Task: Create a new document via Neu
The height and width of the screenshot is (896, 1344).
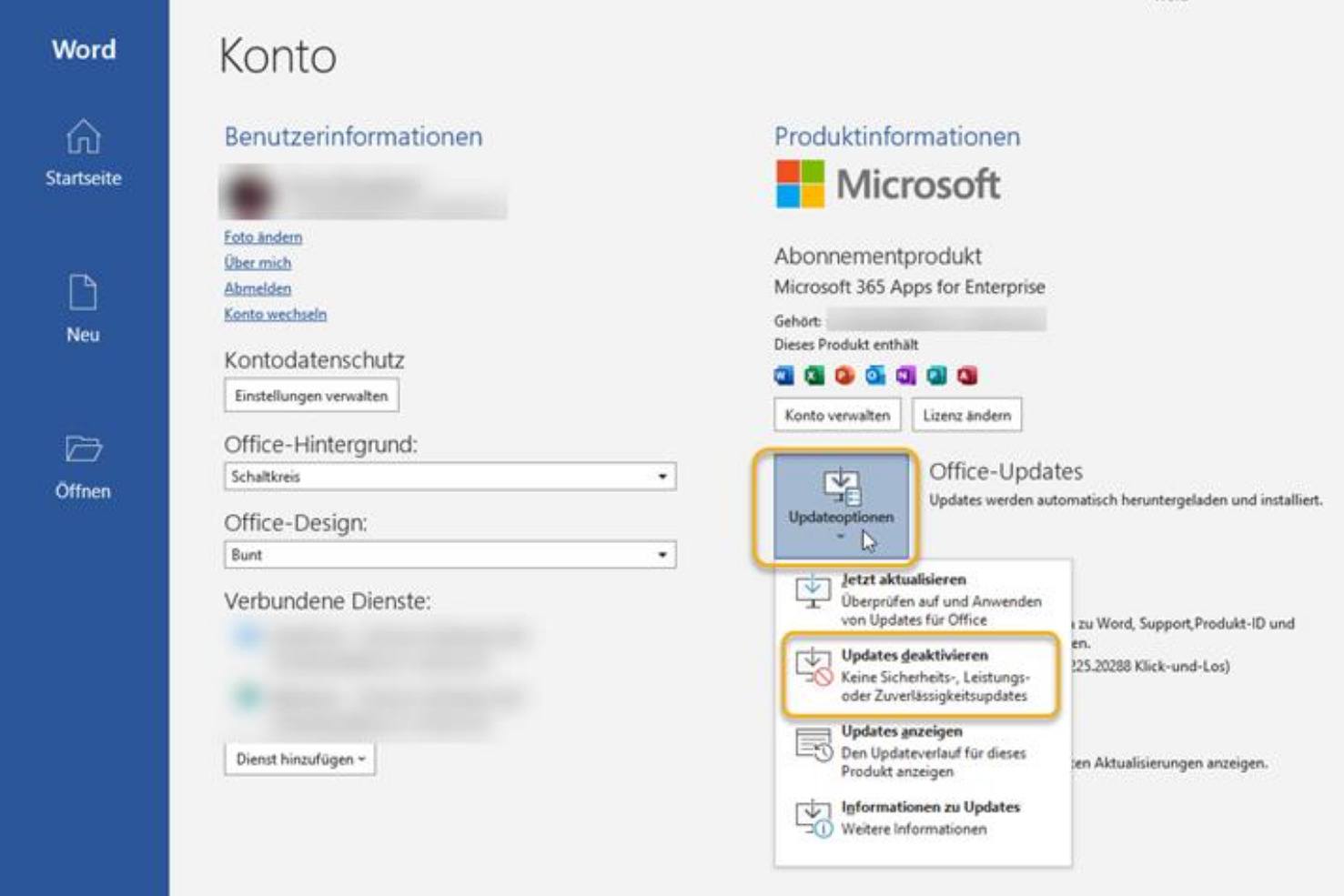Action: coord(83,309)
